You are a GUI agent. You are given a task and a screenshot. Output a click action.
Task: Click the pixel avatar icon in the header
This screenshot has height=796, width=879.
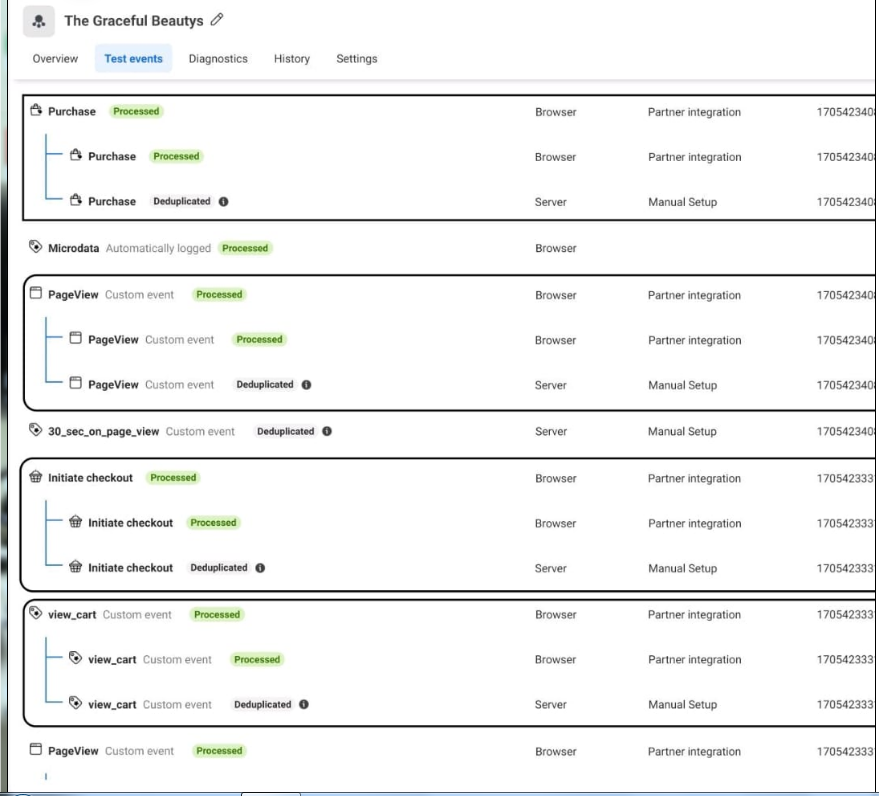[37, 20]
